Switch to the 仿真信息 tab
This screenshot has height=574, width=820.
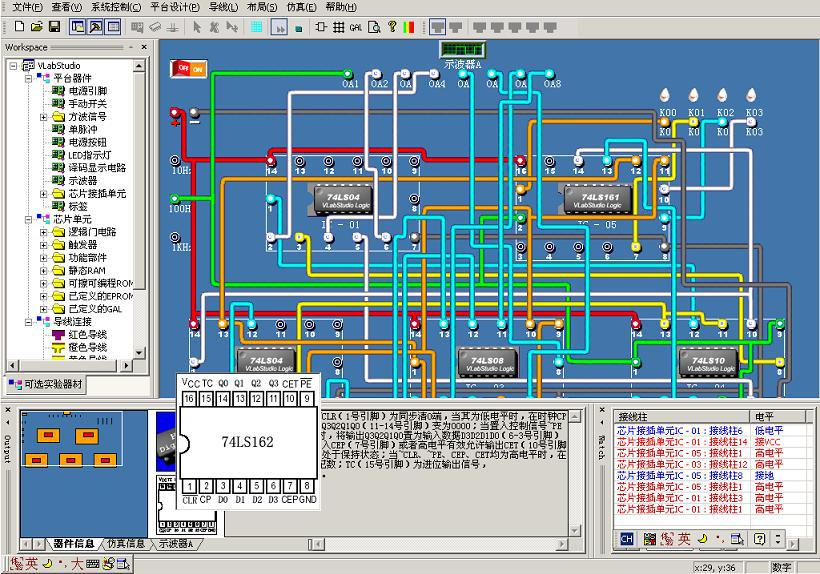click(126, 544)
